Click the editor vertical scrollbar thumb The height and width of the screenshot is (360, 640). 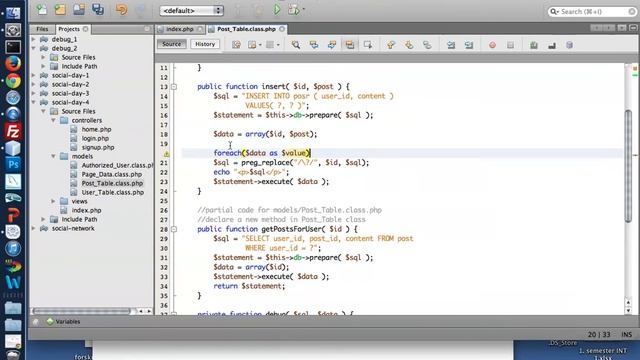[628, 166]
